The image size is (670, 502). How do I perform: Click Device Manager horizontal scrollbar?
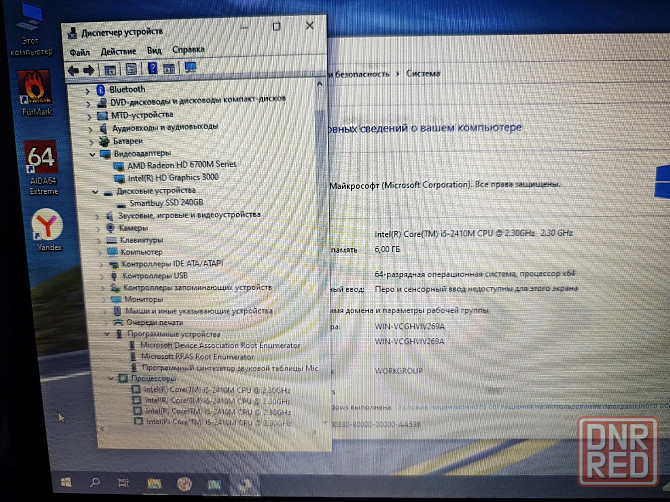tap(208, 431)
